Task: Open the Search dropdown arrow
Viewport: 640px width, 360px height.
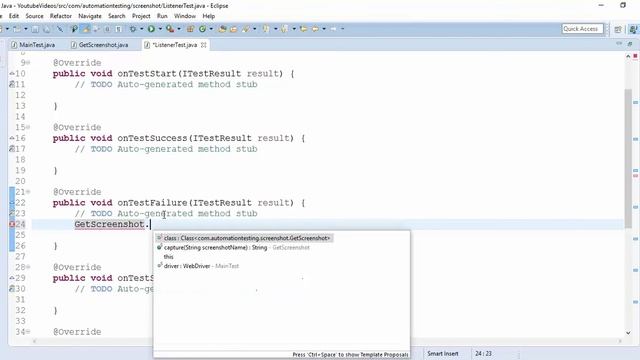Action: [x=255, y=29]
